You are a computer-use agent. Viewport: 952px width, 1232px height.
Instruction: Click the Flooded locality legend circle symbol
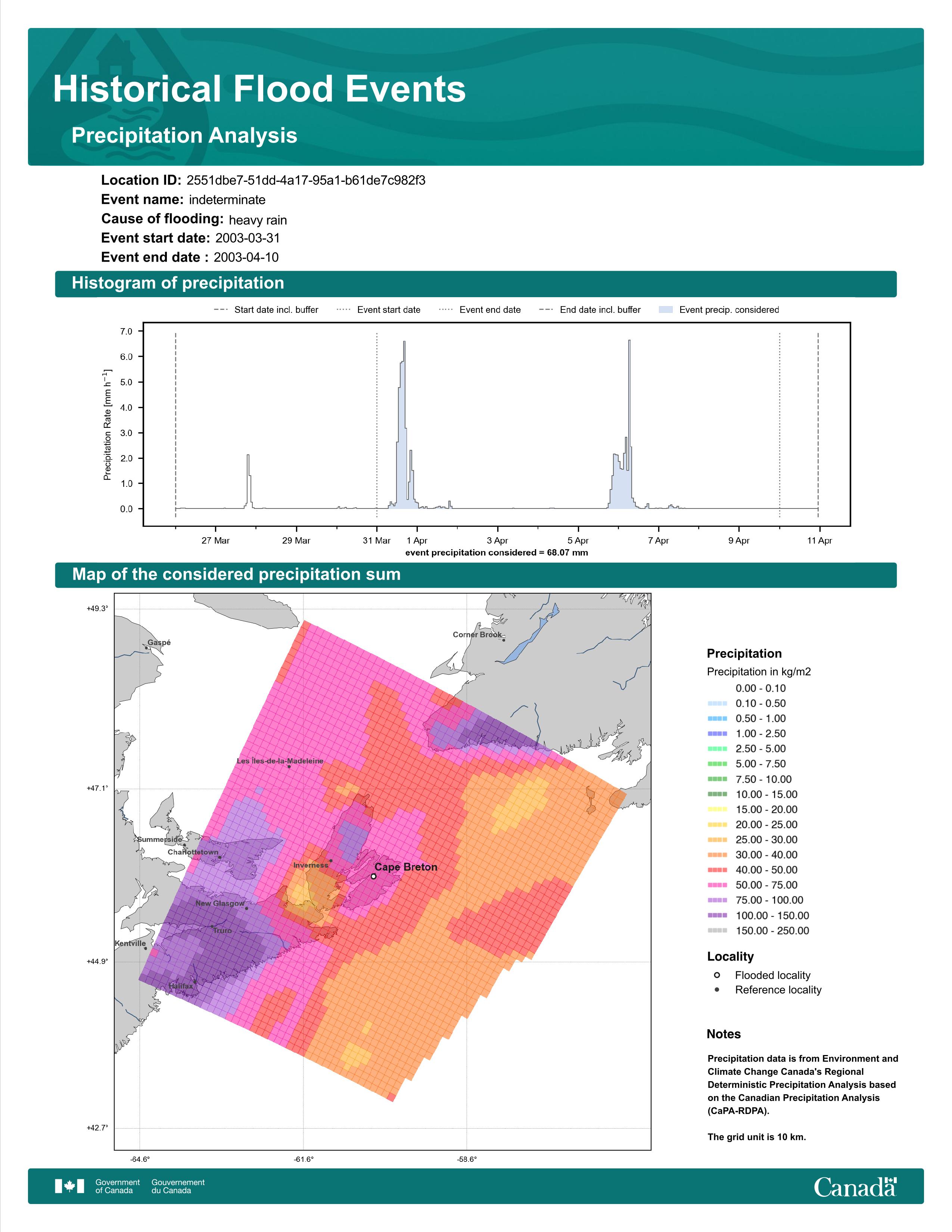tap(717, 975)
